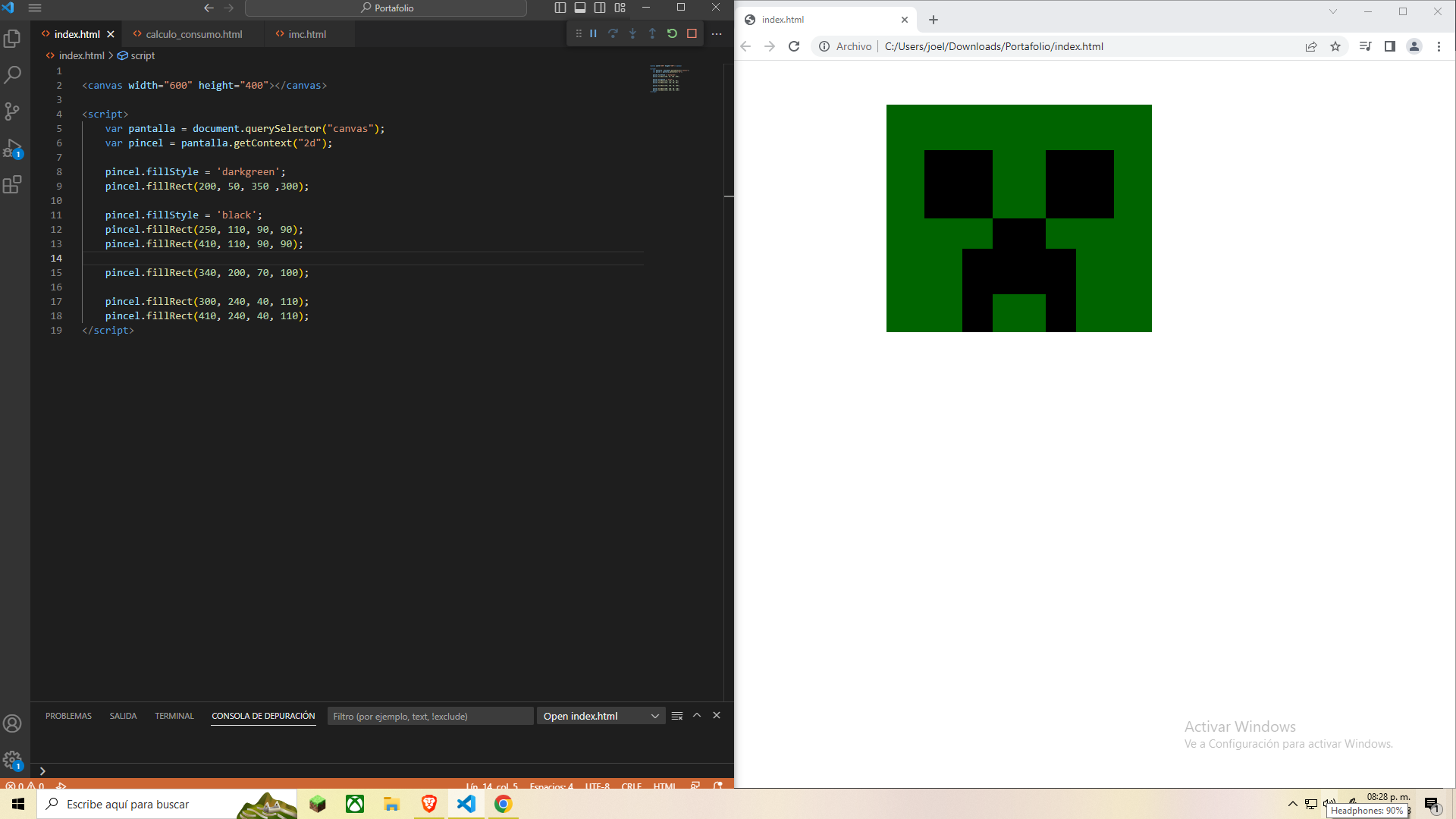Click the index.html breadcrumb item
The width and height of the screenshot is (1456, 819).
click(81, 55)
